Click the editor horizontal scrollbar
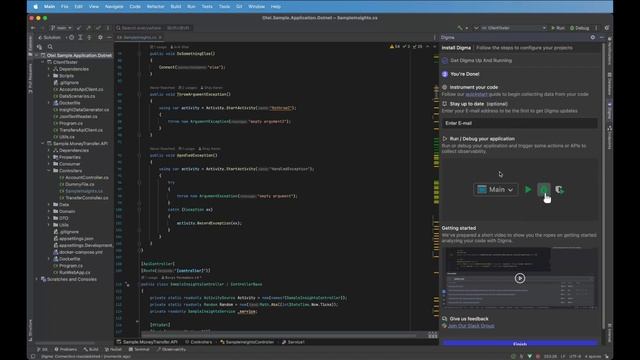The image size is (640, 360). [x=279, y=336]
